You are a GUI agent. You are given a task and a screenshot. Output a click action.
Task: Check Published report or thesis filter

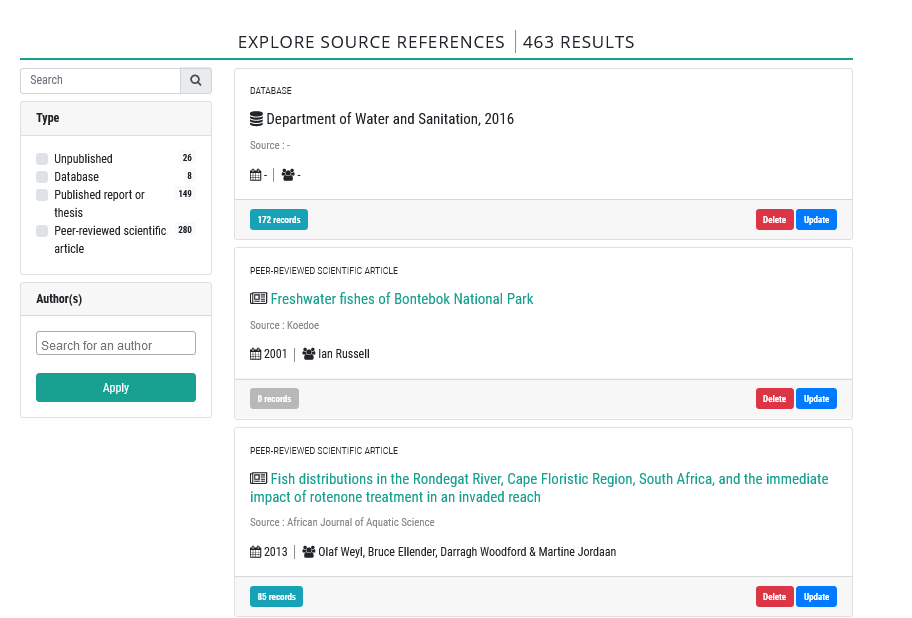coord(42,195)
